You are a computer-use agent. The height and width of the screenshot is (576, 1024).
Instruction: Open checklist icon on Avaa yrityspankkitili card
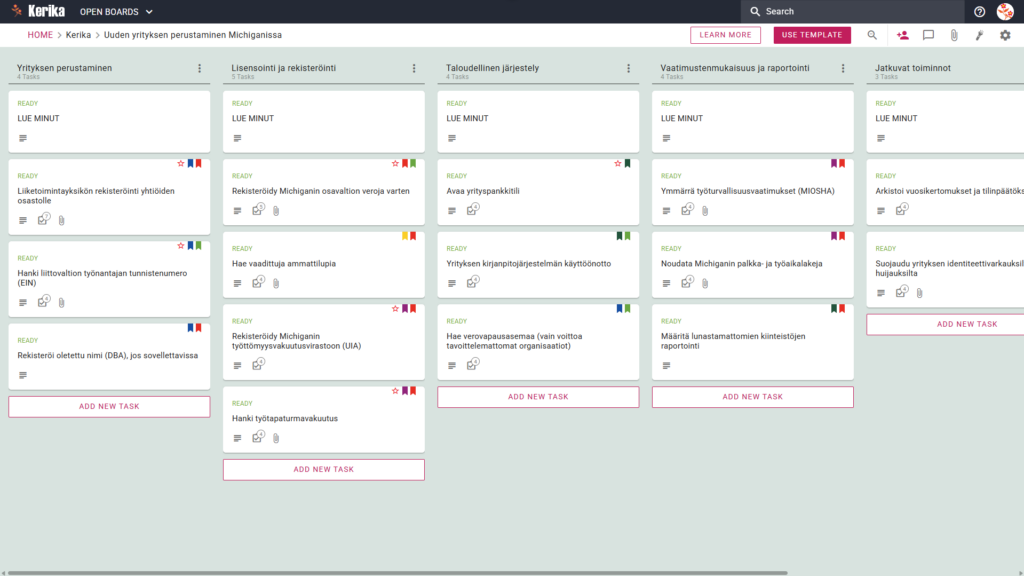472,210
